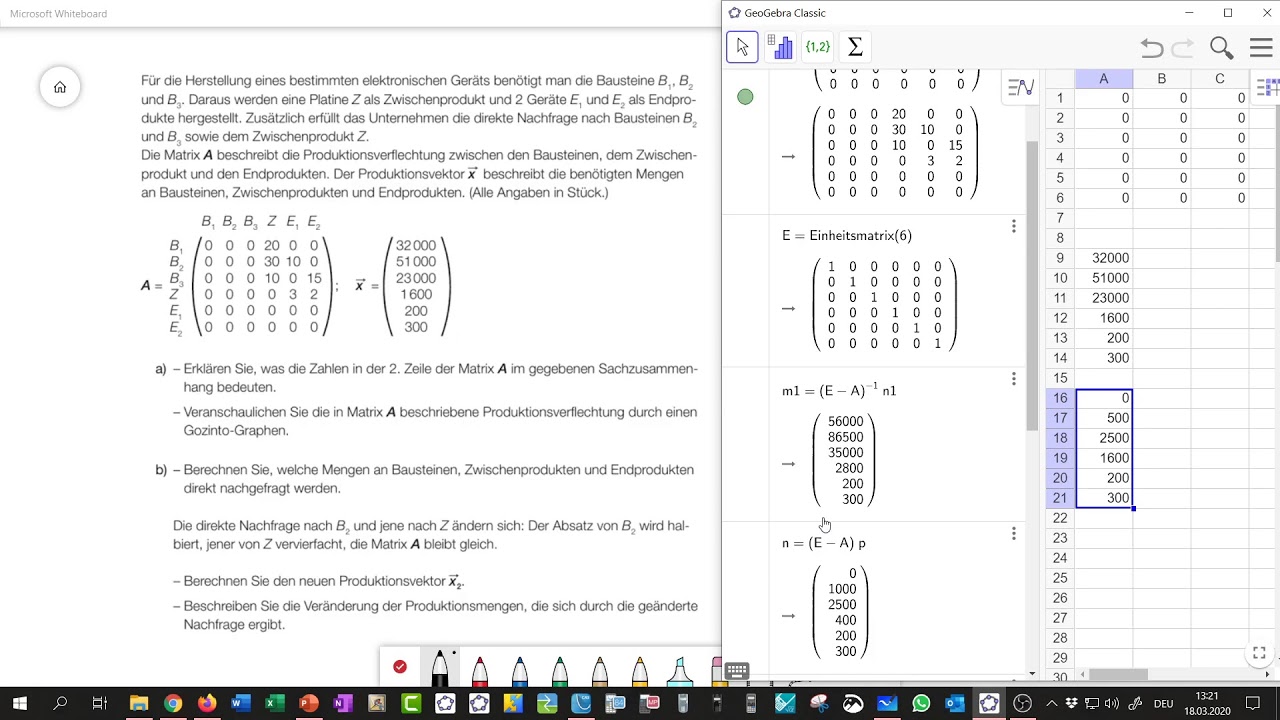
Task: Select the Move arrow tool in GeoGebra
Action: tap(742, 47)
